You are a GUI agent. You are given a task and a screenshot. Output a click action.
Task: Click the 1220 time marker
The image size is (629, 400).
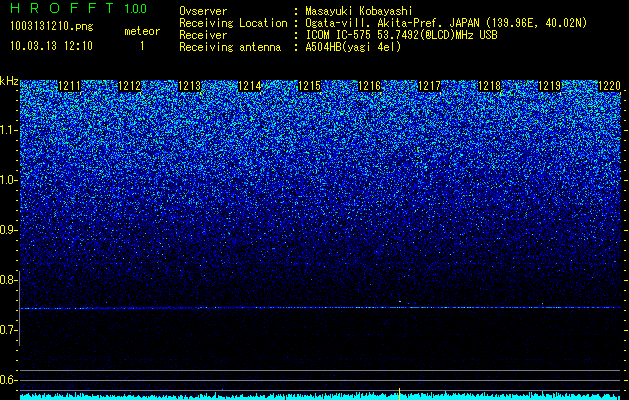(x=609, y=86)
